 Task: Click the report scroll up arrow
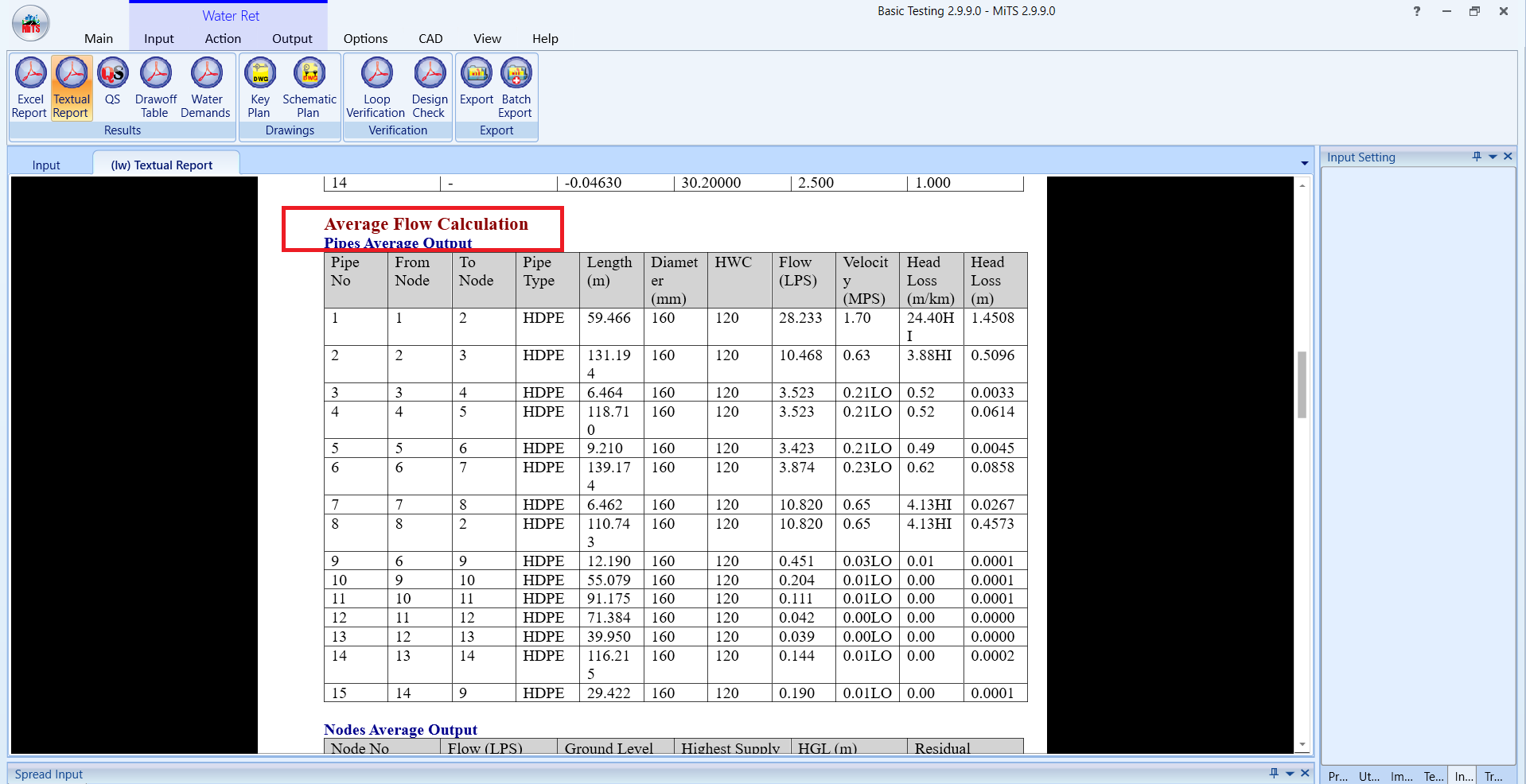pos(1302,184)
